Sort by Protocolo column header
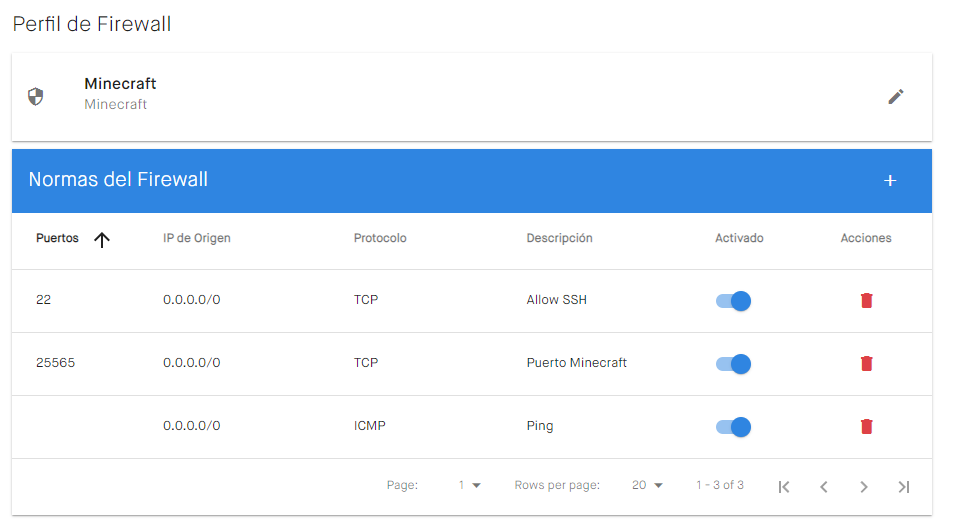This screenshot has height=526, width=955. pos(380,238)
